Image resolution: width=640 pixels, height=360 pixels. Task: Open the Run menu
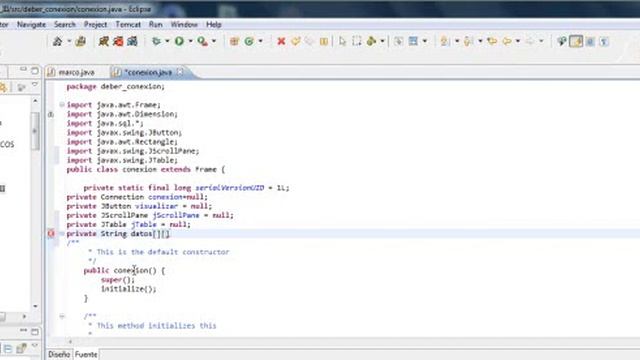156,24
